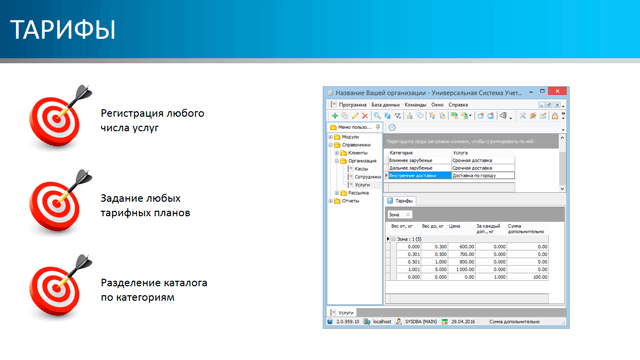Click the pencil Edit record icon

click(355, 116)
